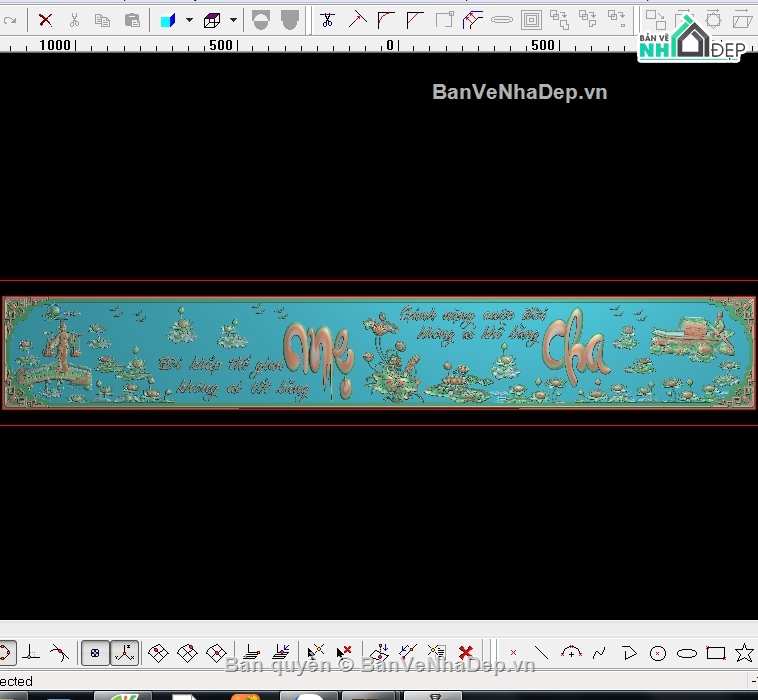Click the circle-in-square transform icon

[714, 20]
